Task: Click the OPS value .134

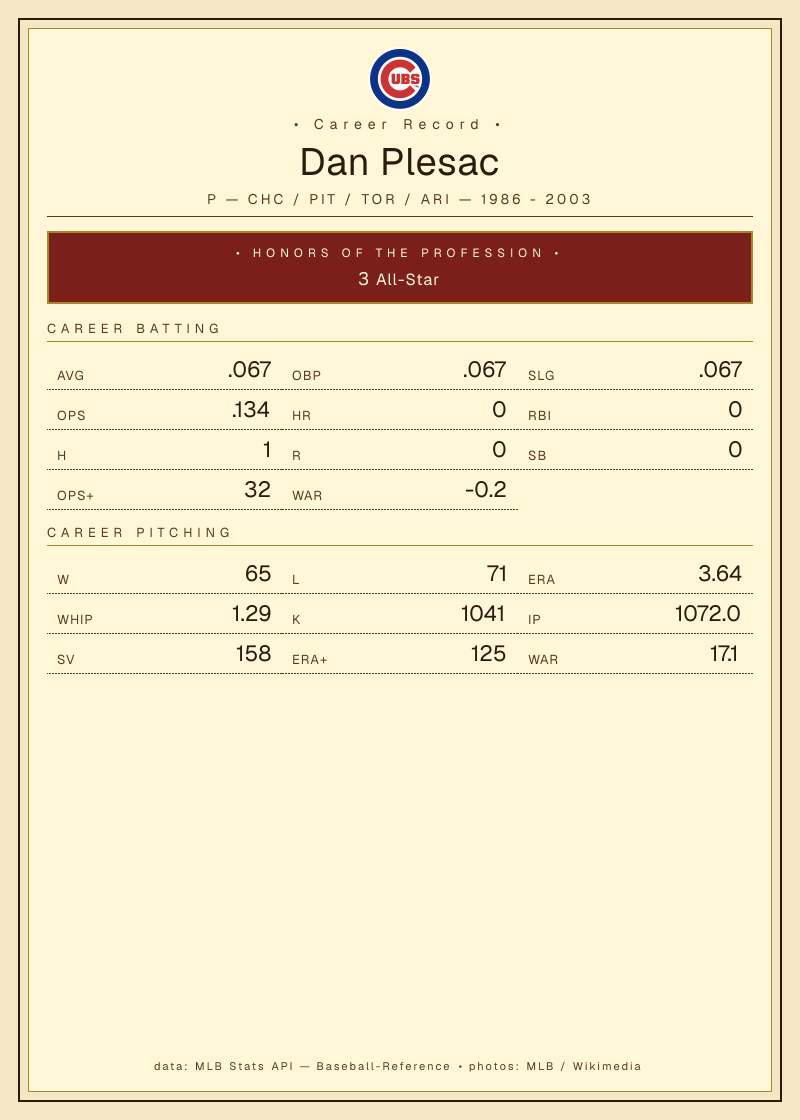Action: click(251, 409)
